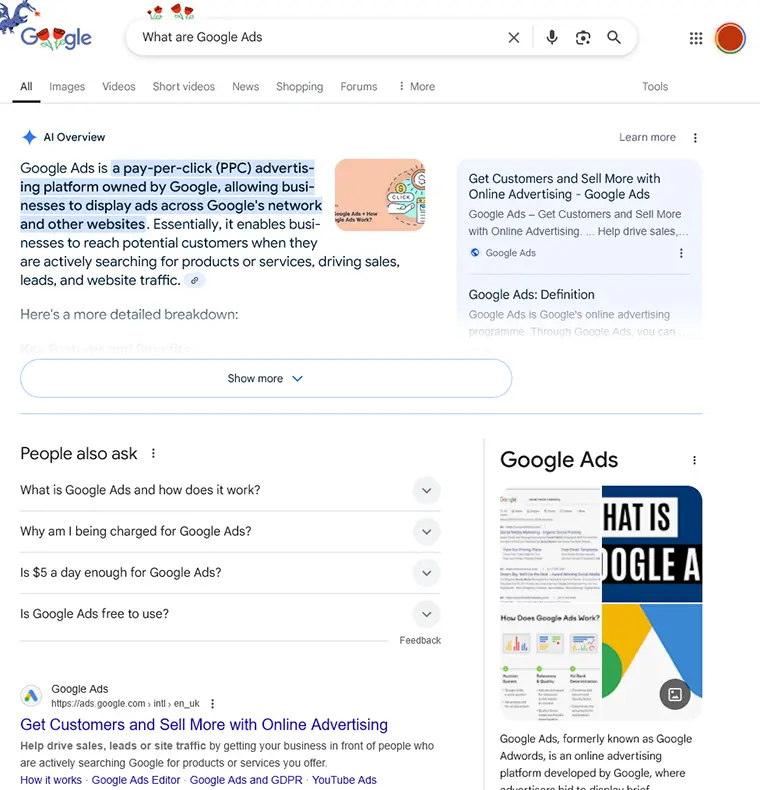Open the 'Google Ads and GDPR' sitelink
The height and width of the screenshot is (790, 760).
(246, 780)
